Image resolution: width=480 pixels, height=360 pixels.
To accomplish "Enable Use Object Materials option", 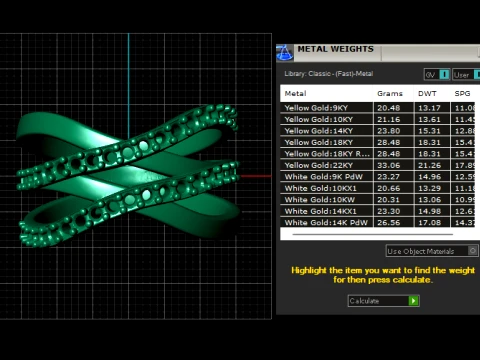I will [432, 251].
